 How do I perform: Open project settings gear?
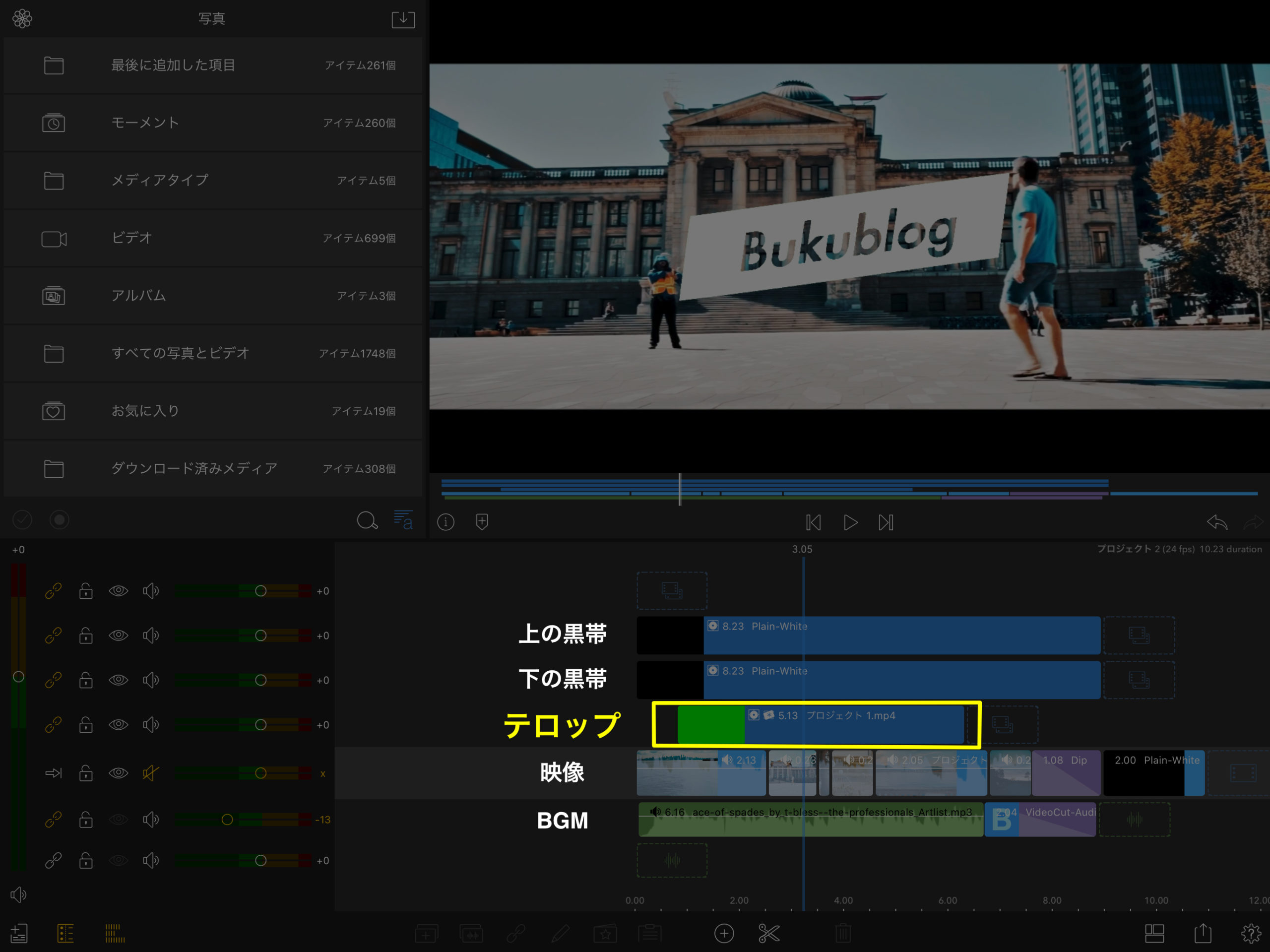click(x=1251, y=934)
